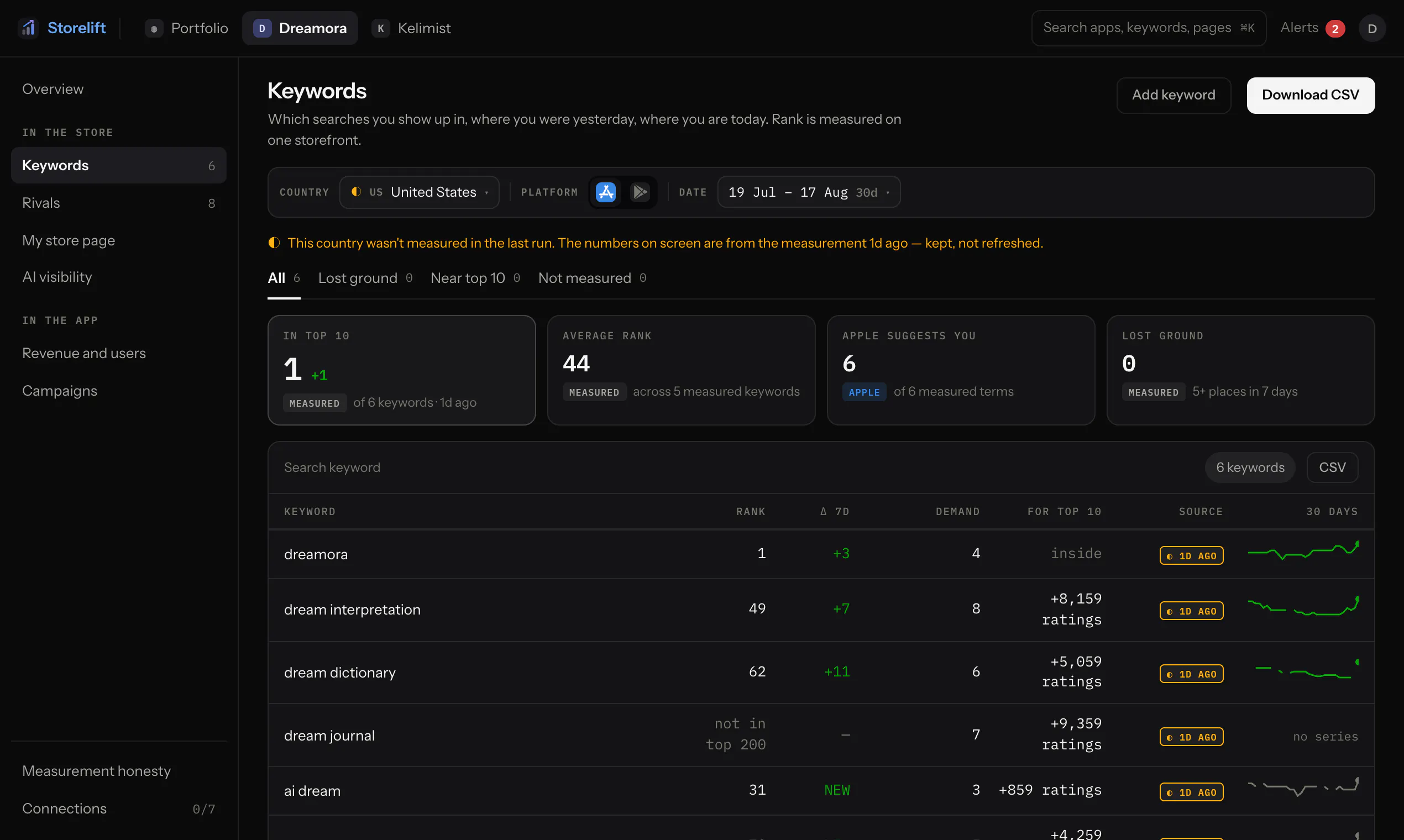Open the ai dream sparkline
Viewport: 1404px width, 840px height.
tap(1303, 788)
